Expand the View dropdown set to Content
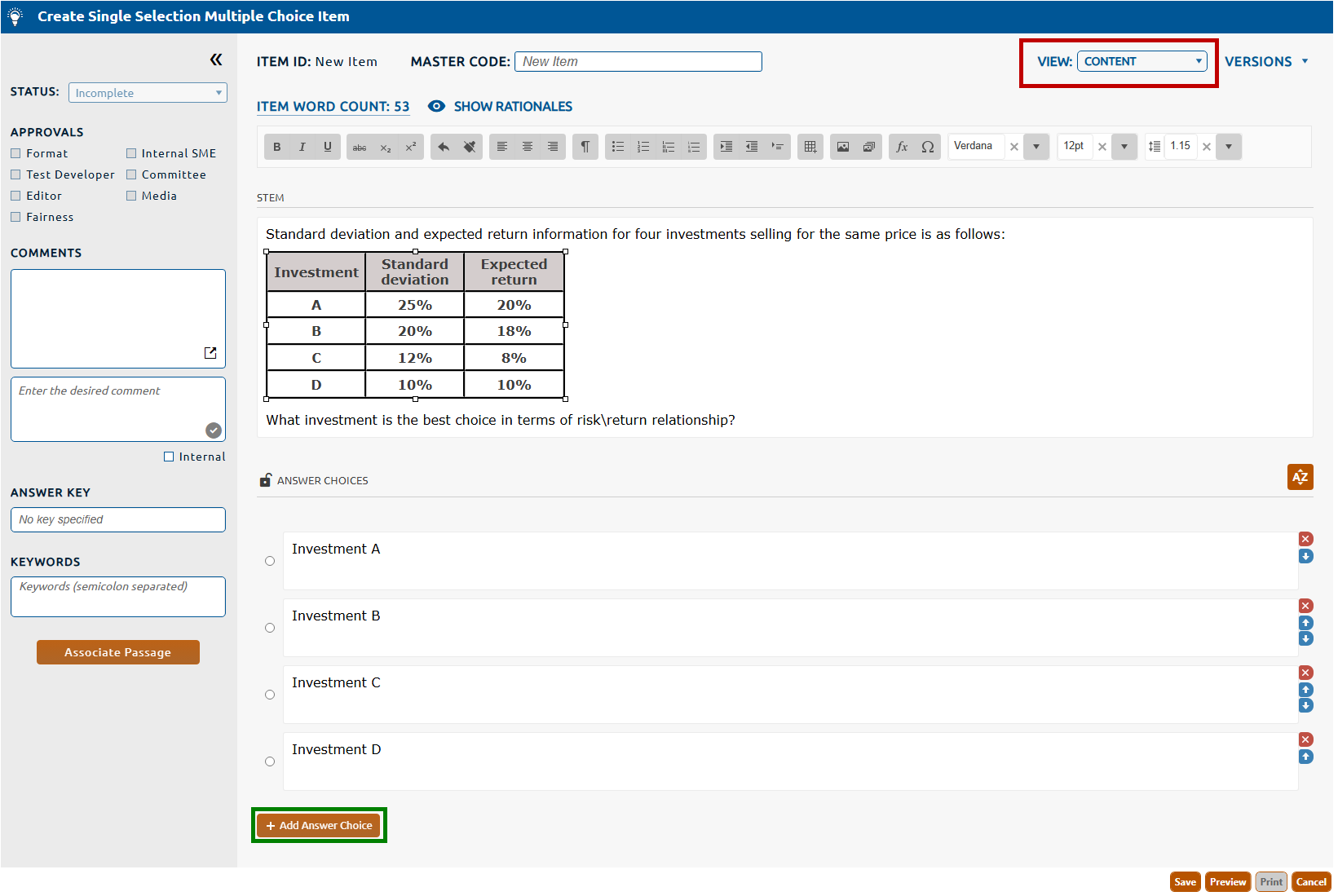 (1141, 61)
